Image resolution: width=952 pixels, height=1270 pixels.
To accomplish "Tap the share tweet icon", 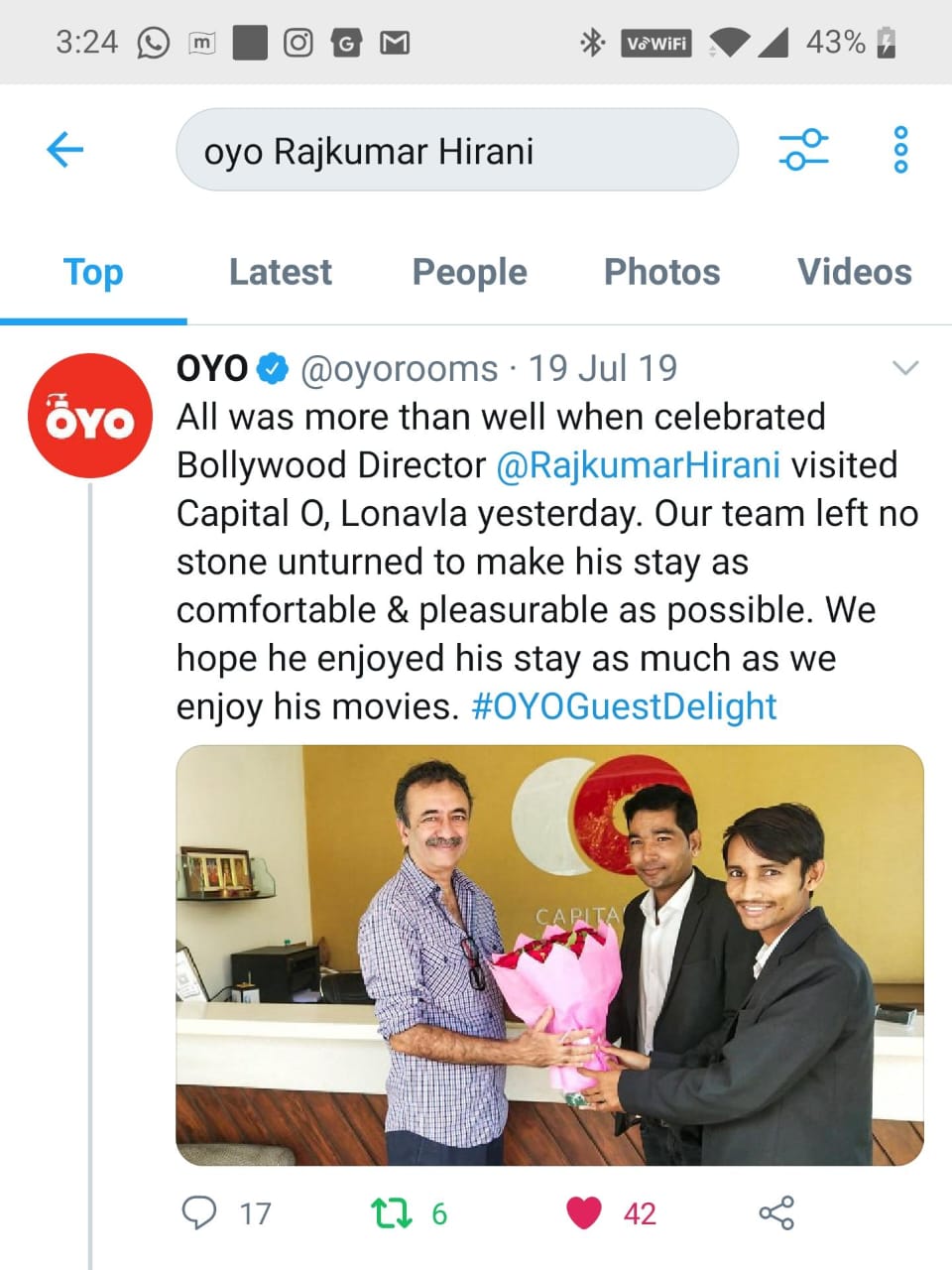I will tap(776, 1212).
